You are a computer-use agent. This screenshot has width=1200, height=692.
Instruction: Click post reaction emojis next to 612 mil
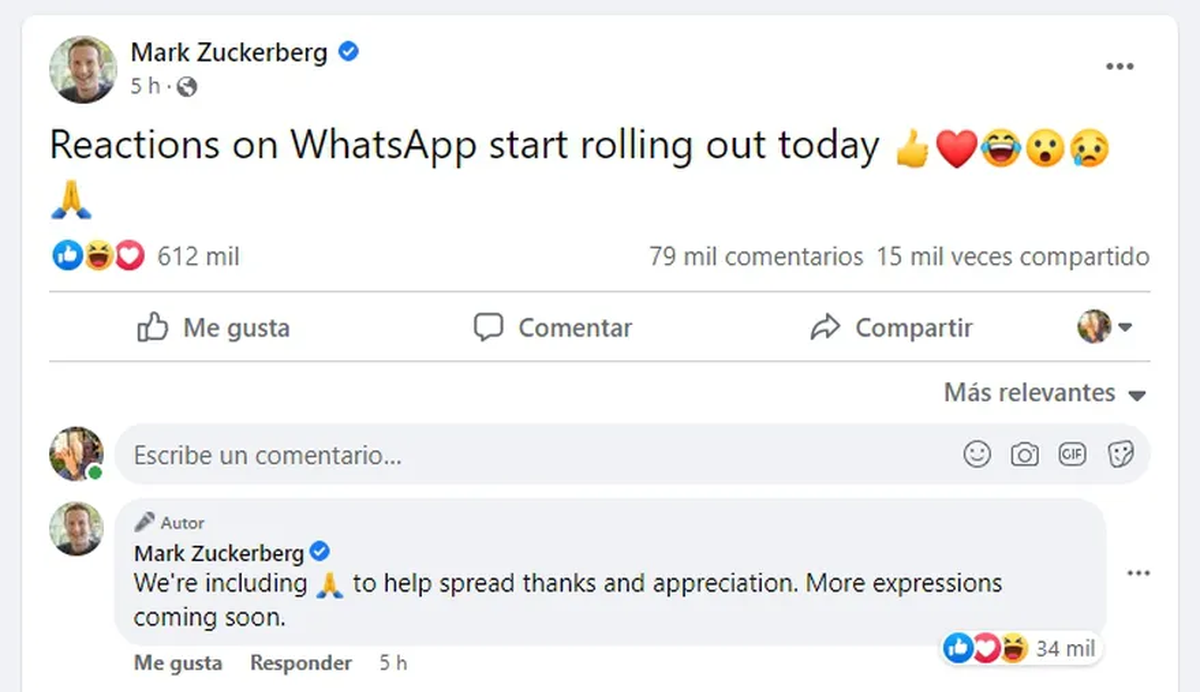coord(98,257)
